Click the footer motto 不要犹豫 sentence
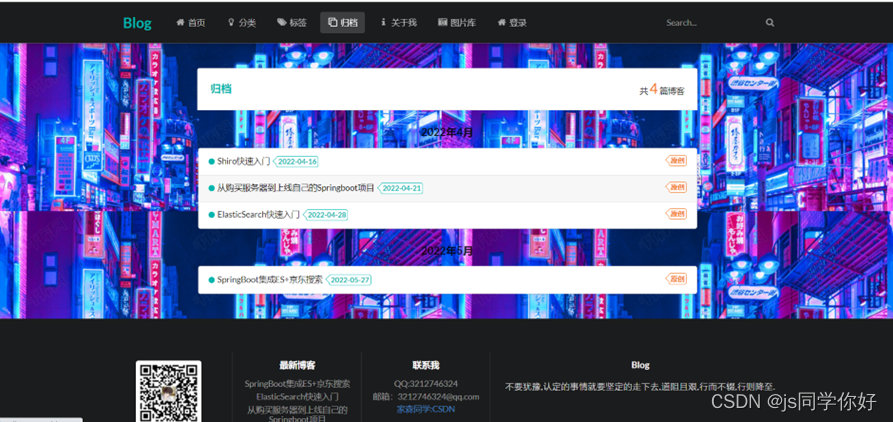The image size is (893, 422). pyautogui.click(x=640, y=386)
